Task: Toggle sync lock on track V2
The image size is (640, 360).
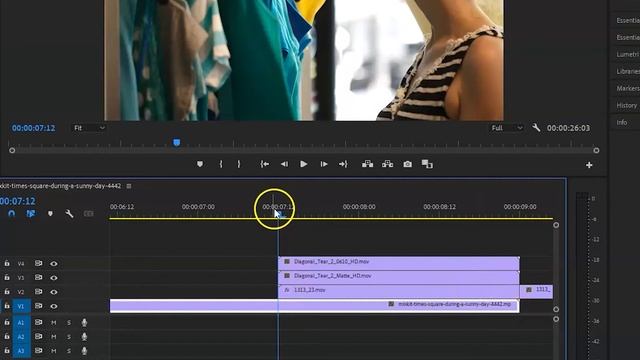Action: pyautogui.click(x=38, y=291)
